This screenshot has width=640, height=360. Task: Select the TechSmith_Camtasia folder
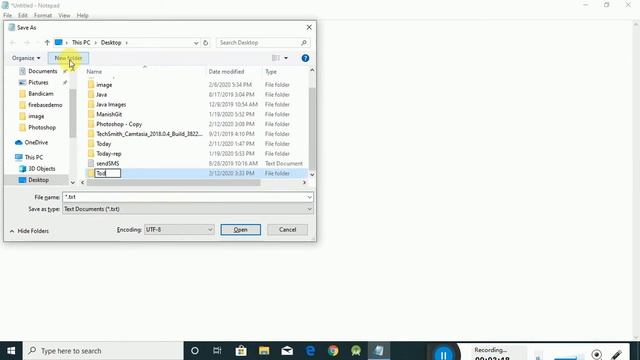point(149,134)
